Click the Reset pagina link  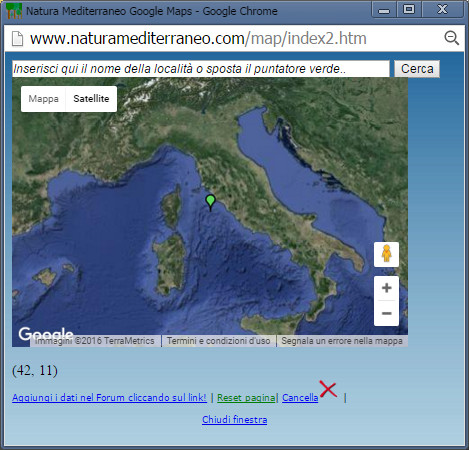point(246,398)
